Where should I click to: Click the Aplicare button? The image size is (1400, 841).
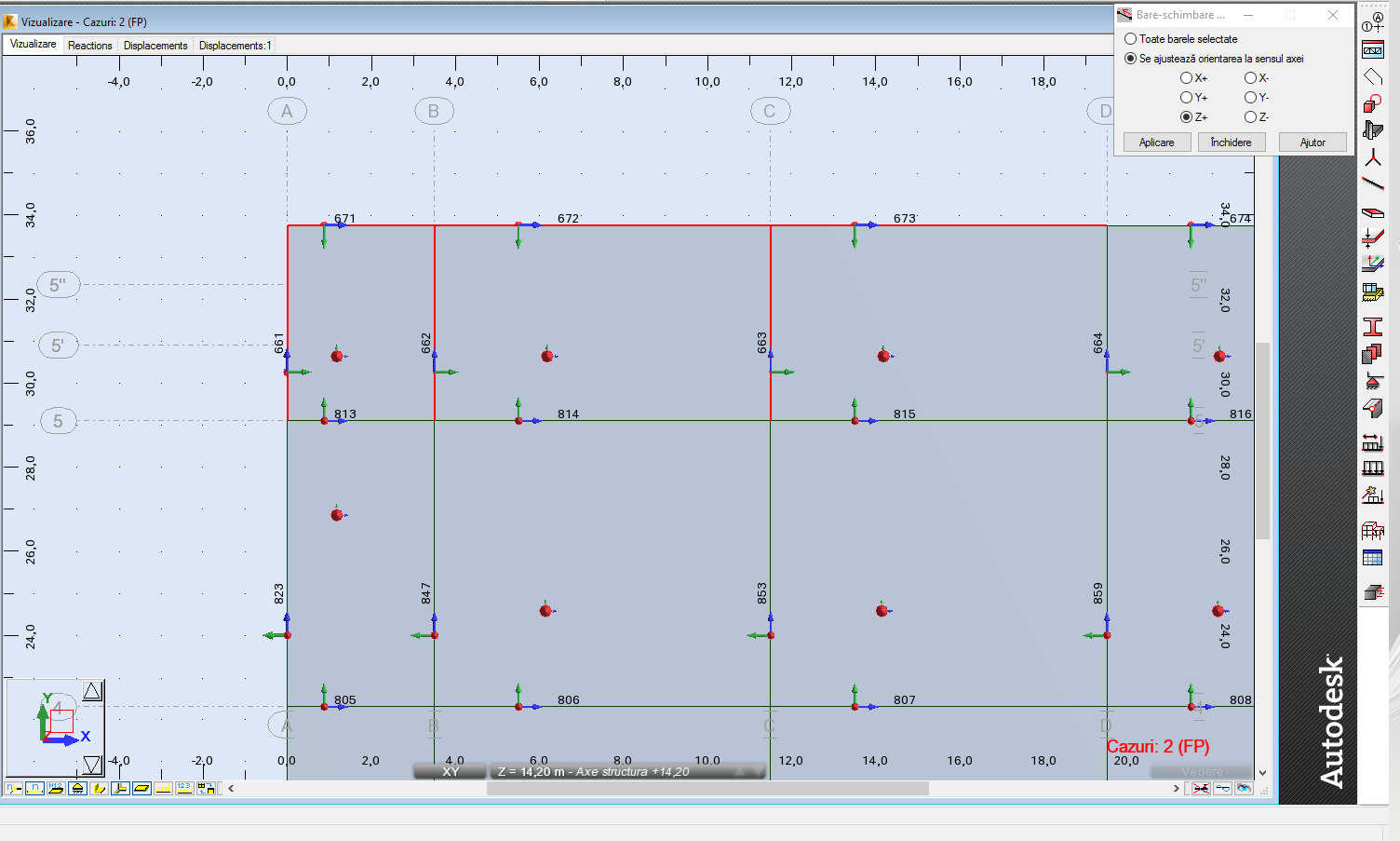[x=1156, y=142]
